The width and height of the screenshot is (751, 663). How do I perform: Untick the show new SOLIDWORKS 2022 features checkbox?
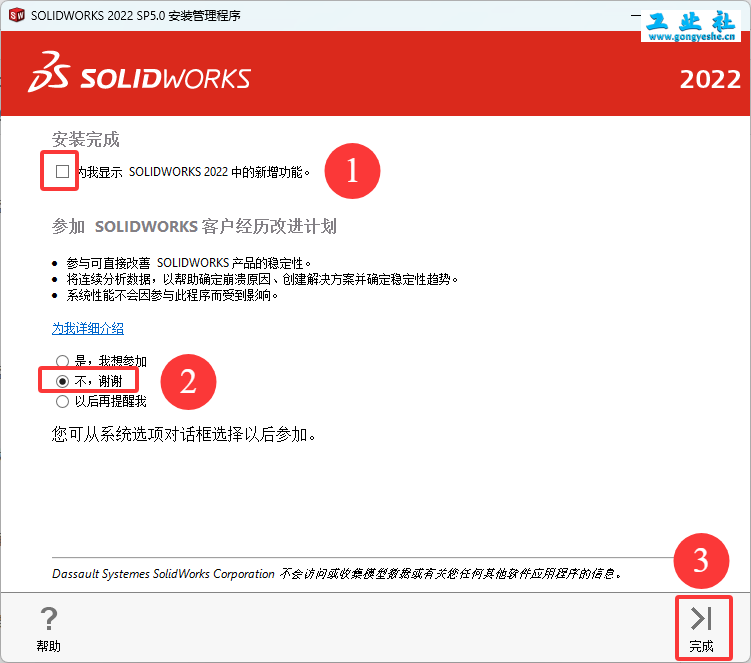(62, 171)
